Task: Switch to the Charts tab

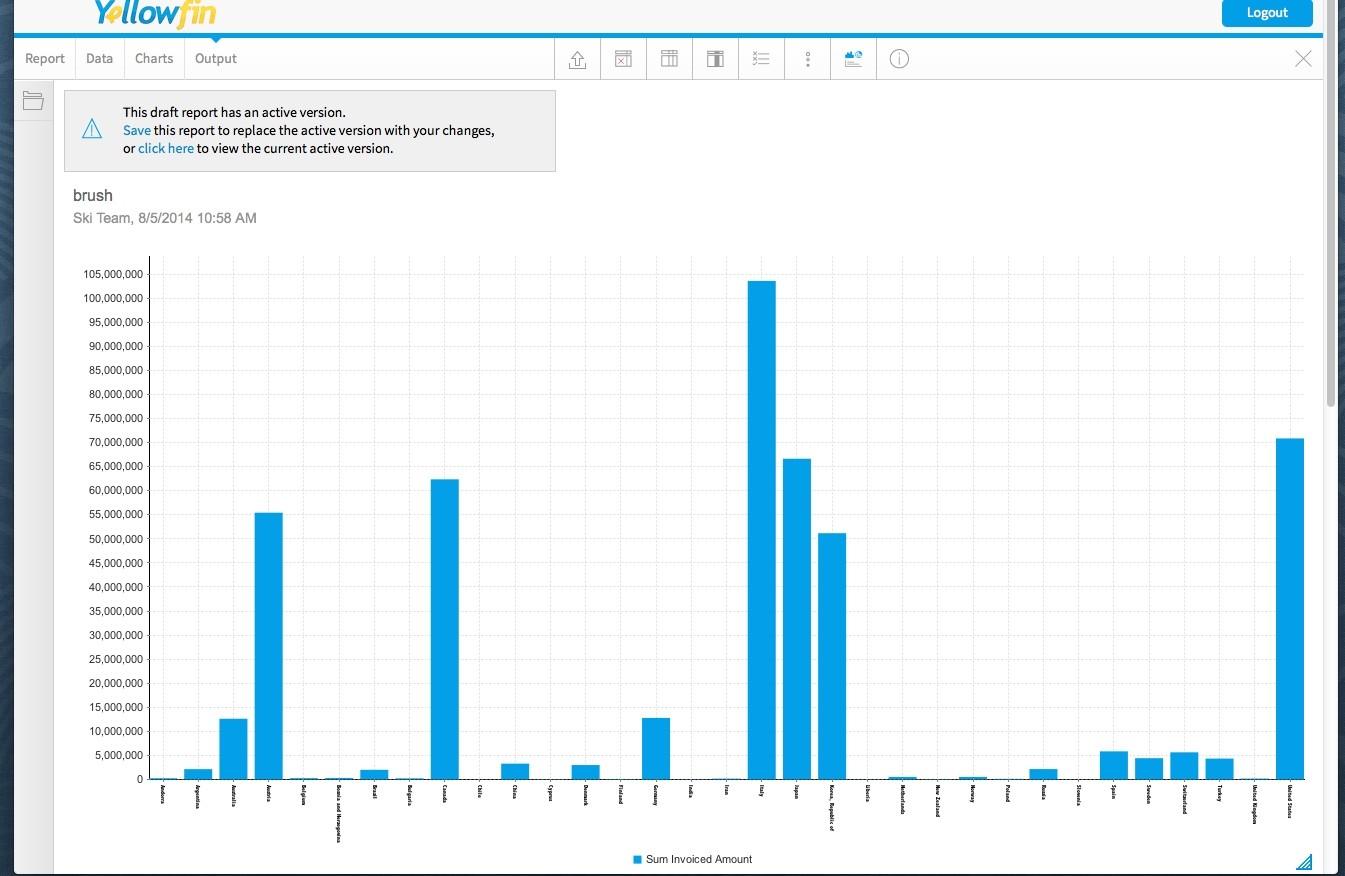Action: point(154,59)
